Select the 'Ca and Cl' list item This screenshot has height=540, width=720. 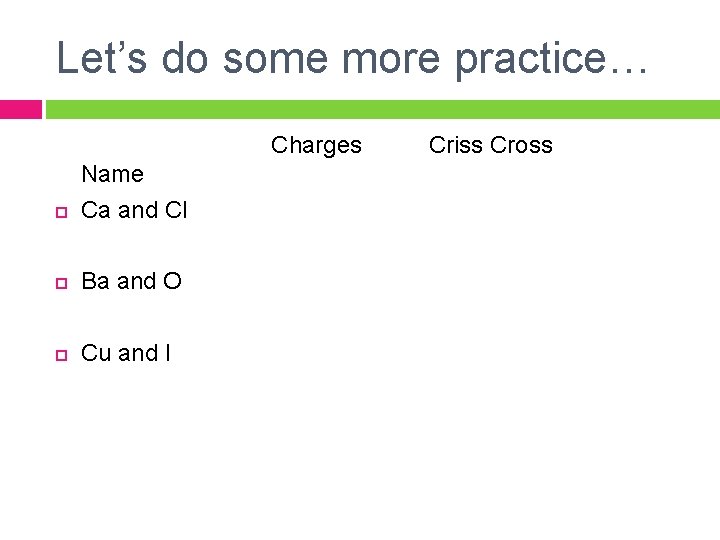click(x=134, y=211)
